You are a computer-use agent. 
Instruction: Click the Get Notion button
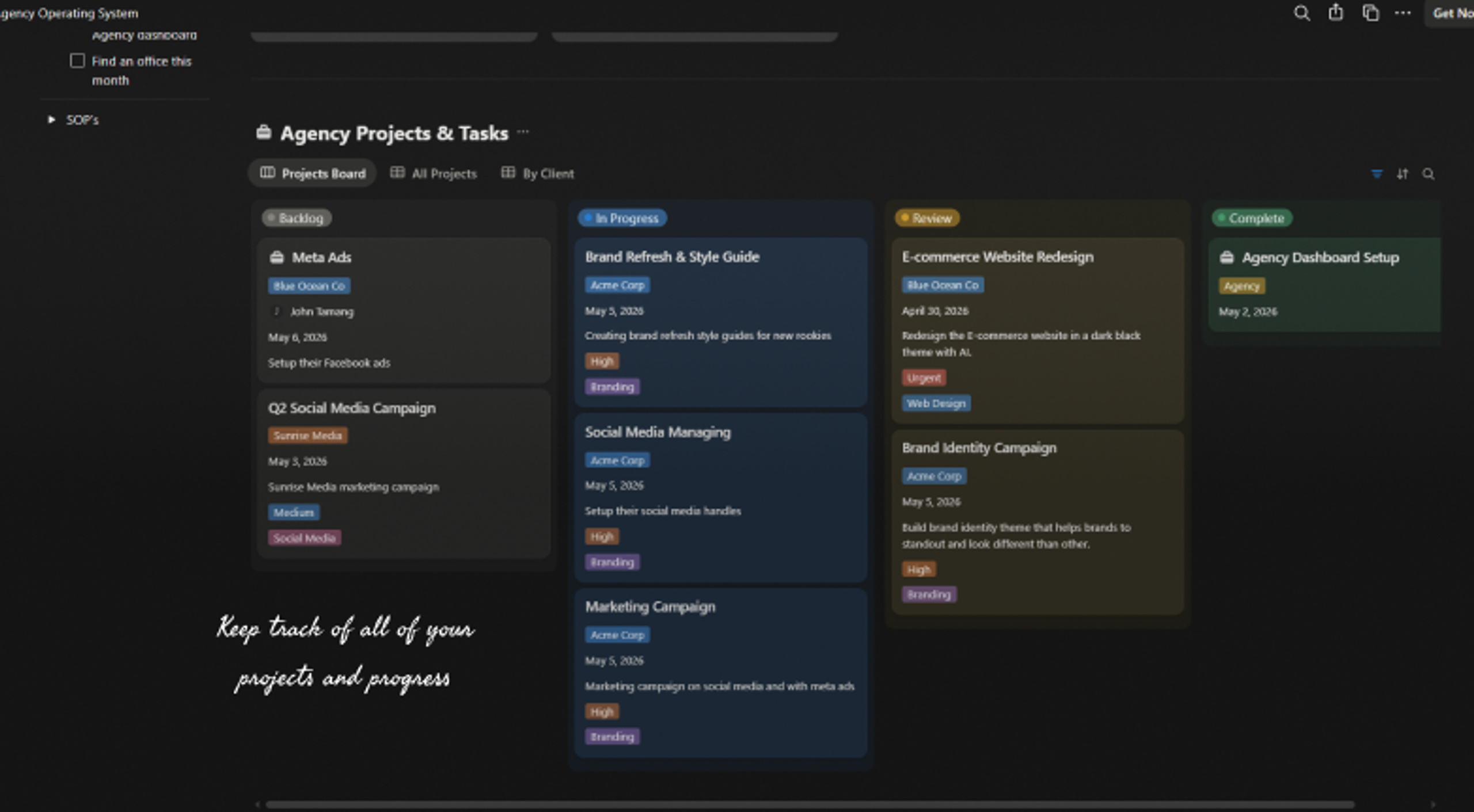click(x=1452, y=13)
